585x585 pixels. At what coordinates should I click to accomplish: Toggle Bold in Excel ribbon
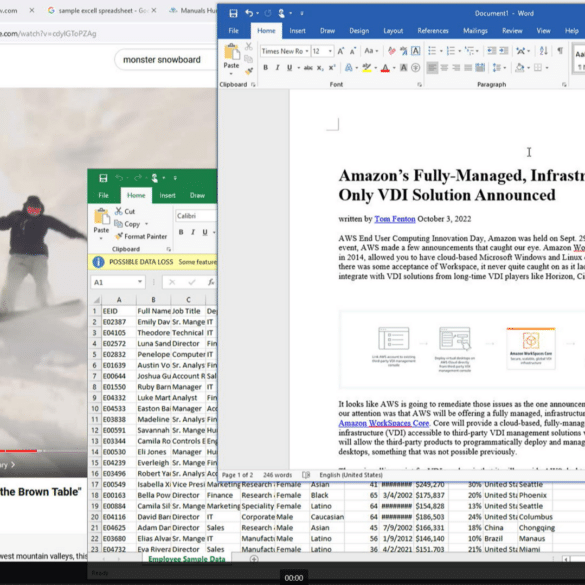click(181, 232)
